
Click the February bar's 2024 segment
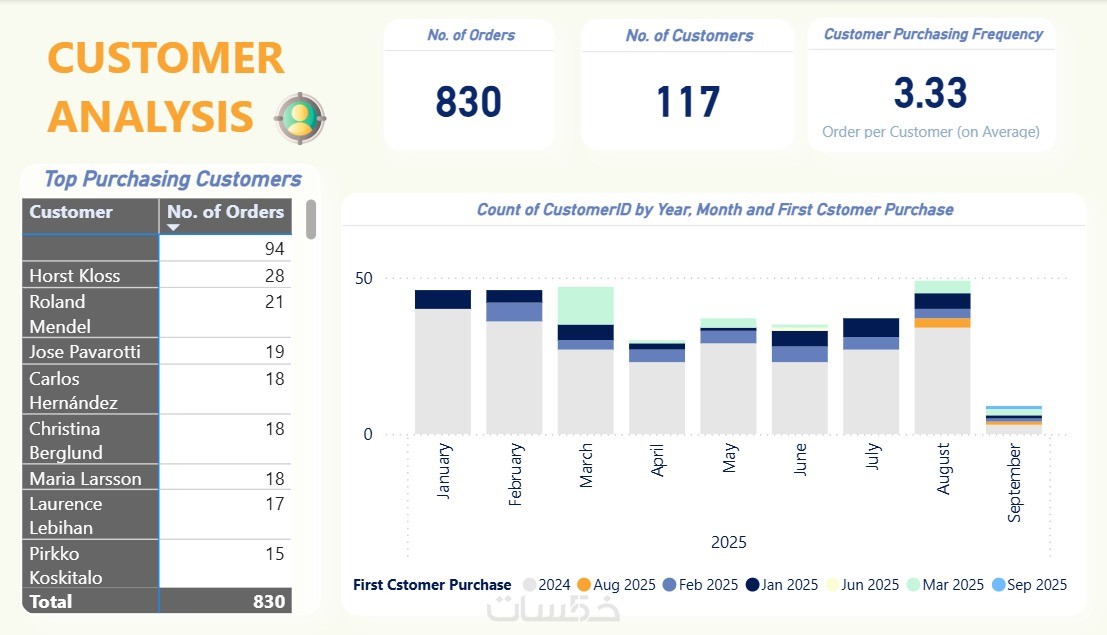pyautogui.click(x=514, y=378)
